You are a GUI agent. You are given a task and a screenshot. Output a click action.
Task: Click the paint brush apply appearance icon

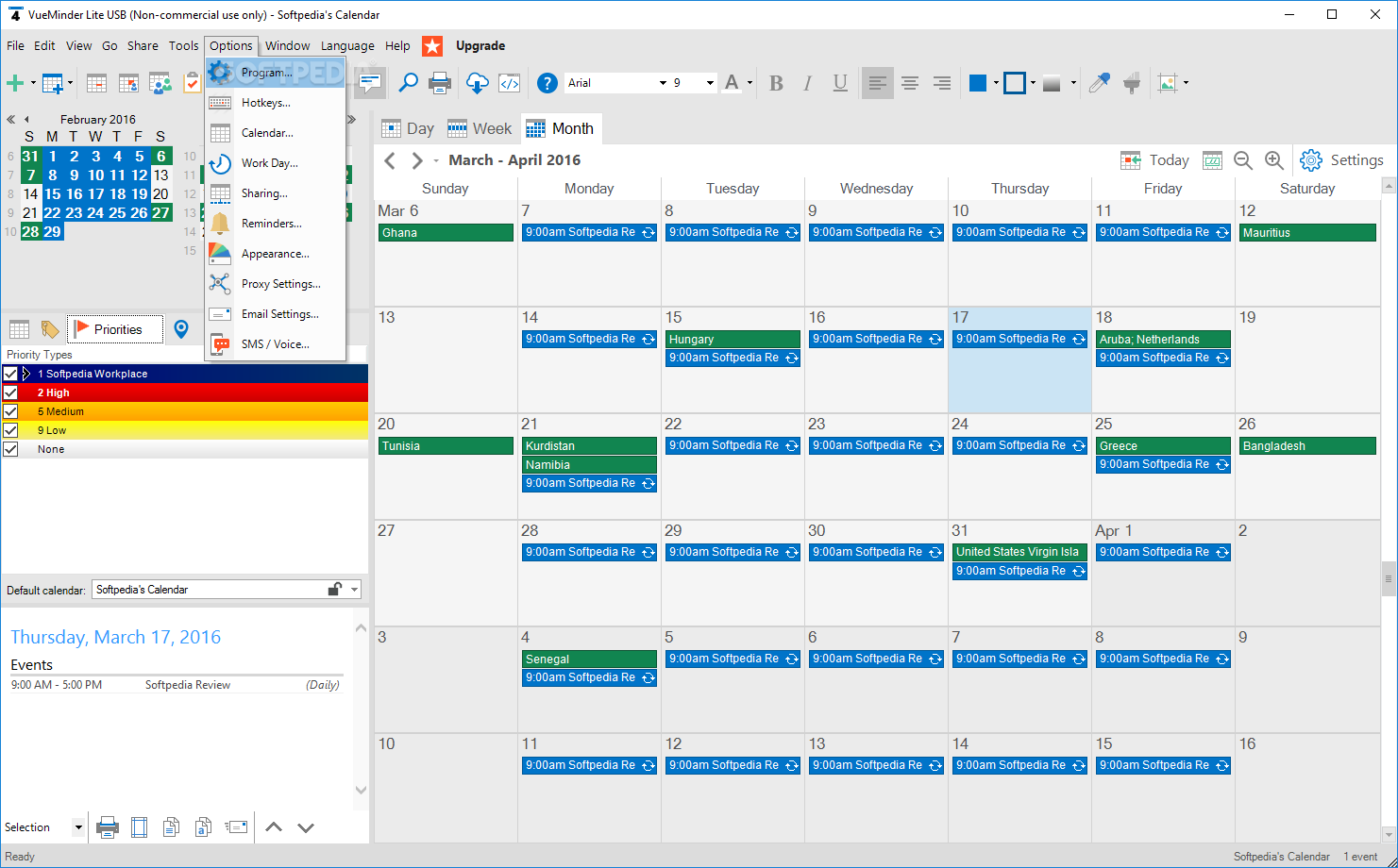point(1132,83)
